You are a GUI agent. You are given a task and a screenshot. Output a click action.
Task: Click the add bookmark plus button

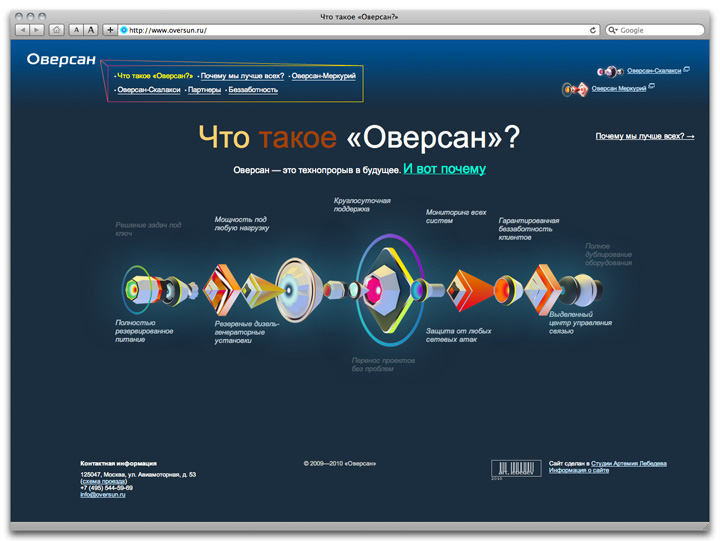pos(110,30)
